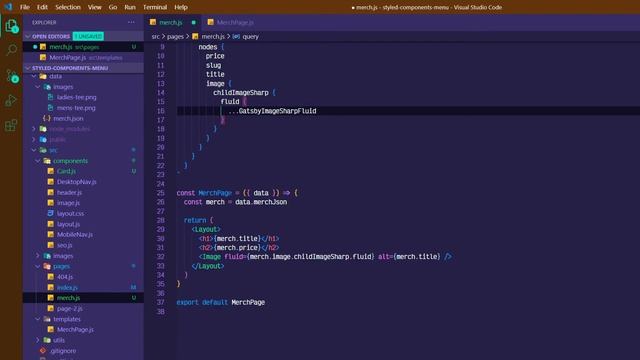Select MerchPage.js in Open Editors list
The width and height of the screenshot is (640, 360).
[x=83, y=58]
